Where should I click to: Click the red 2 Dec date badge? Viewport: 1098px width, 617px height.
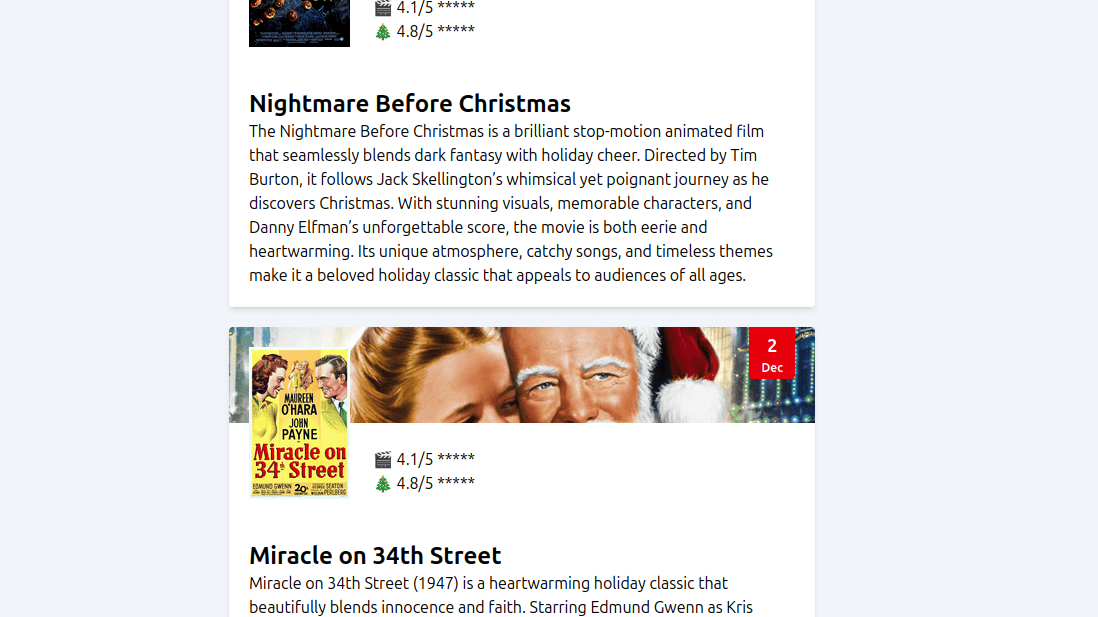coord(772,354)
